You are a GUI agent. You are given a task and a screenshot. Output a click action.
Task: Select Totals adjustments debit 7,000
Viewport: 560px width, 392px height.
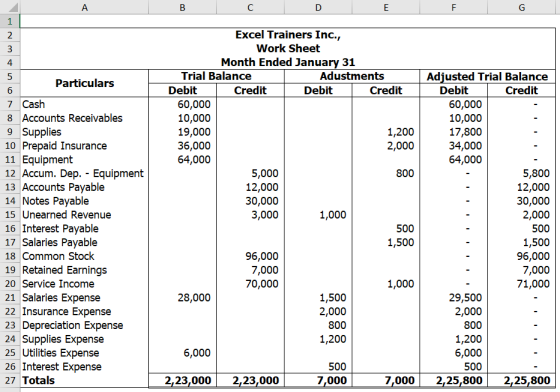pyautogui.click(x=318, y=381)
